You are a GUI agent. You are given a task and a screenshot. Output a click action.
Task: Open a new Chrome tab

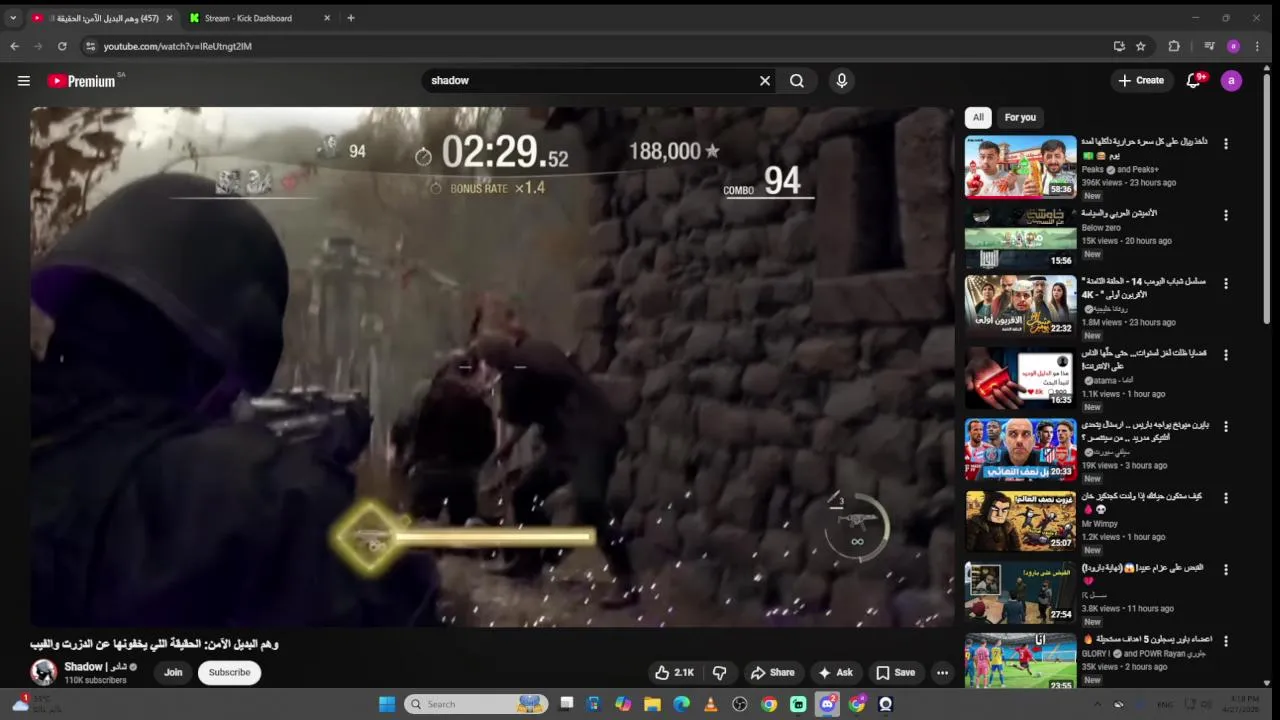(350, 18)
